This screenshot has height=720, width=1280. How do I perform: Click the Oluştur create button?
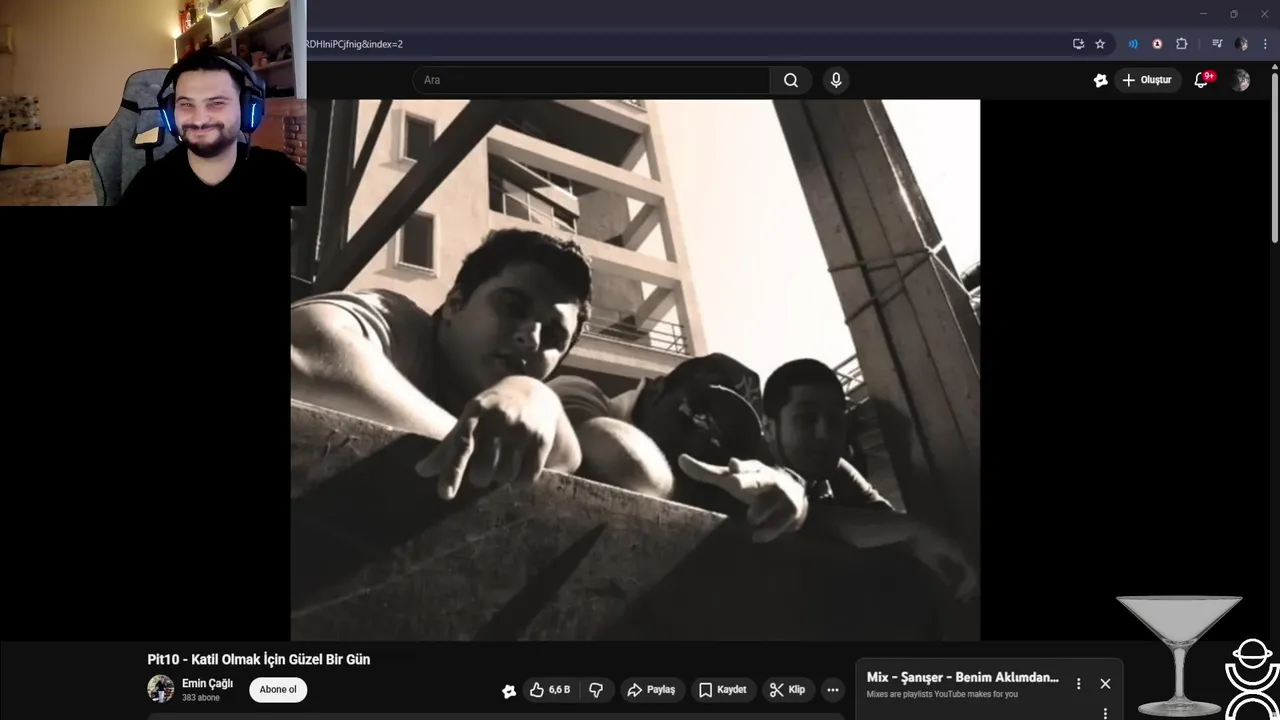(x=1146, y=80)
